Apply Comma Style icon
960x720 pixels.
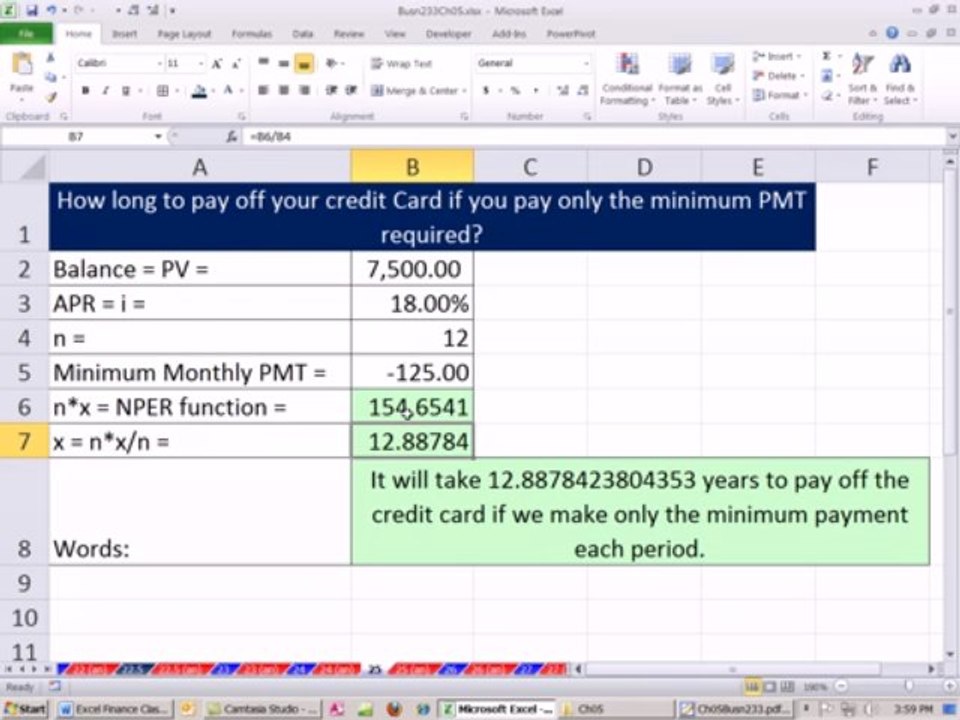click(536, 91)
